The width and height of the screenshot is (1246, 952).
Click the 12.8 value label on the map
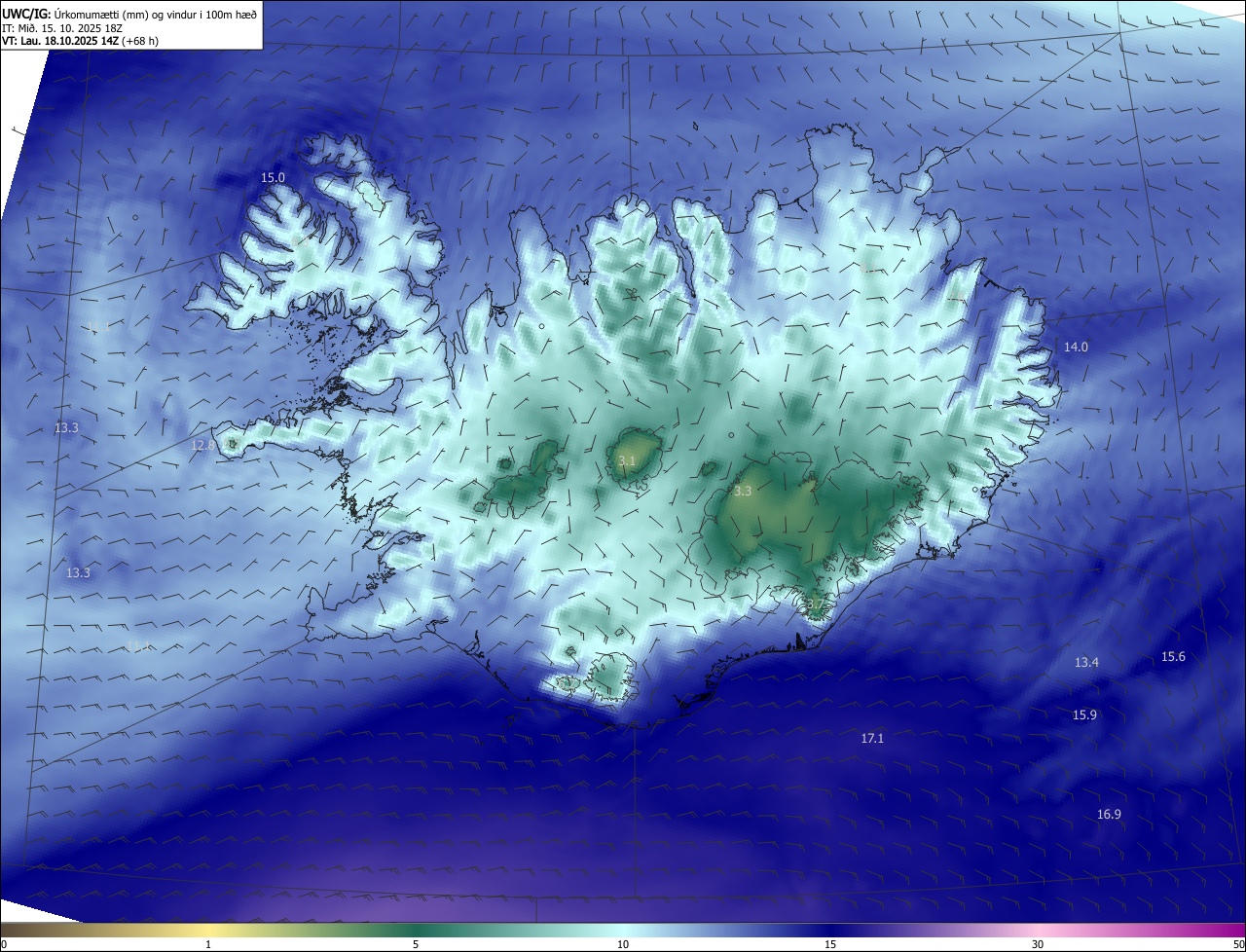click(202, 446)
